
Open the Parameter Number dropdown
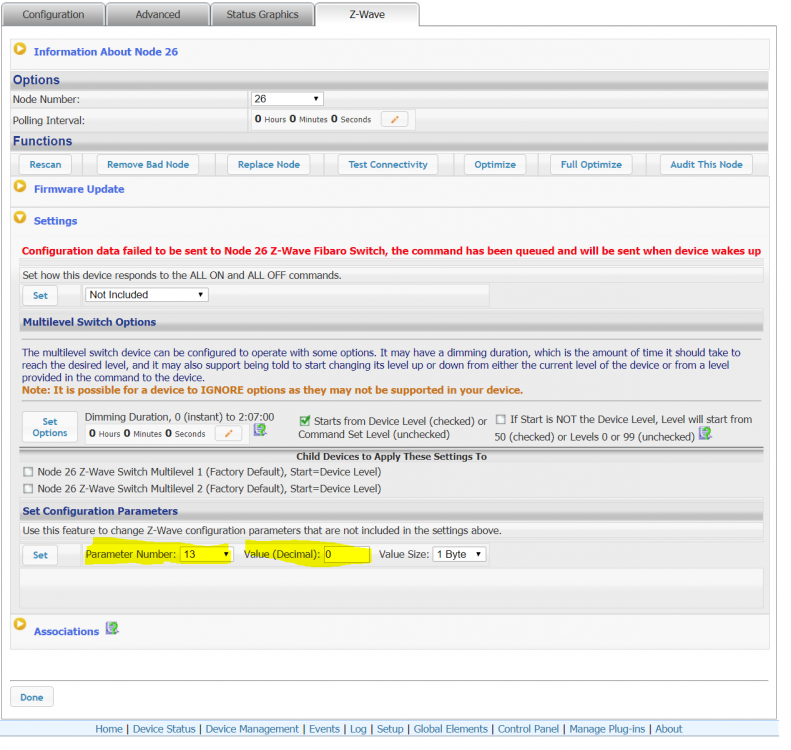pyautogui.click(x=206, y=554)
